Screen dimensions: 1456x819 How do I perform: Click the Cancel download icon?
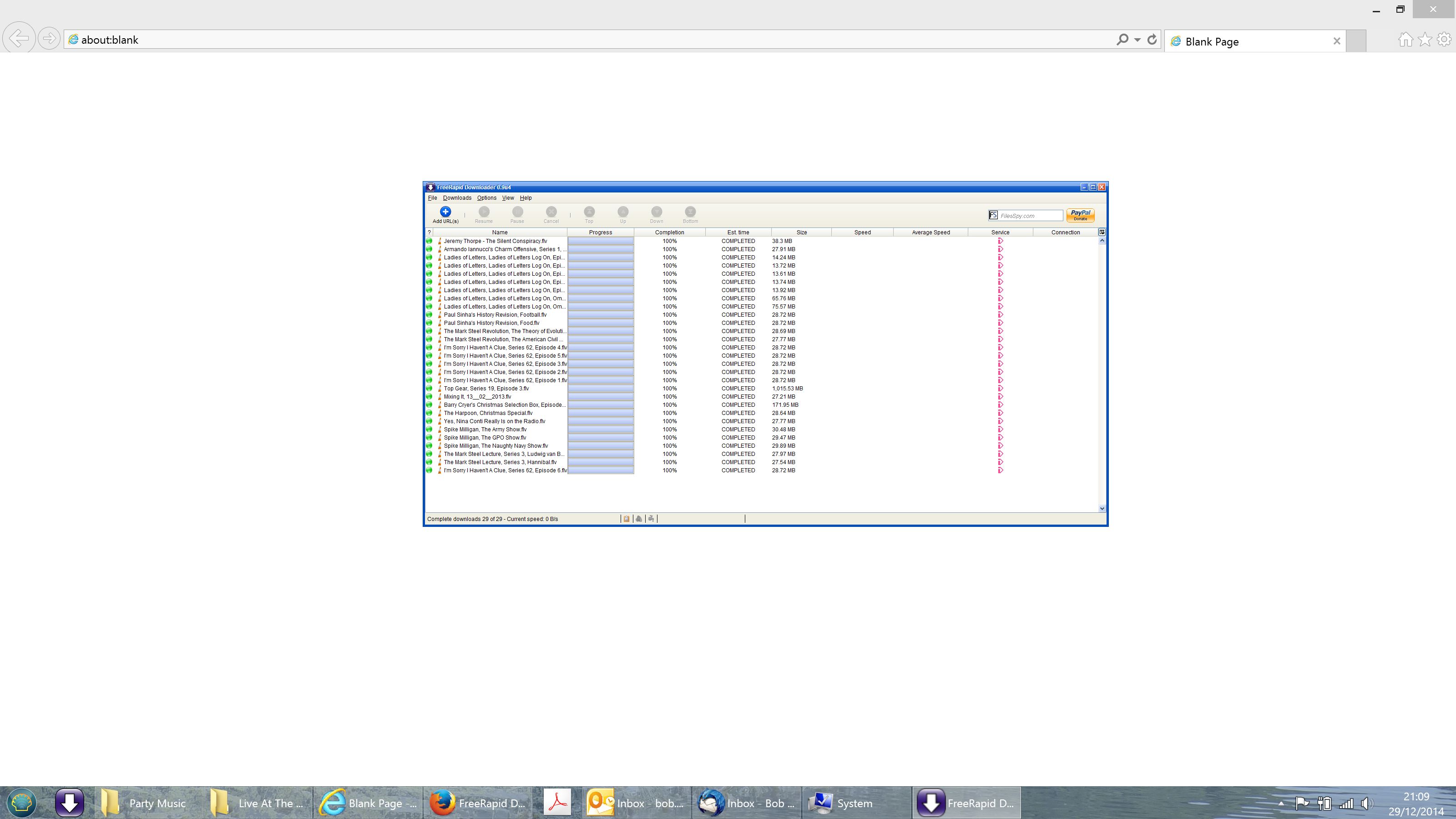point(551,212)
